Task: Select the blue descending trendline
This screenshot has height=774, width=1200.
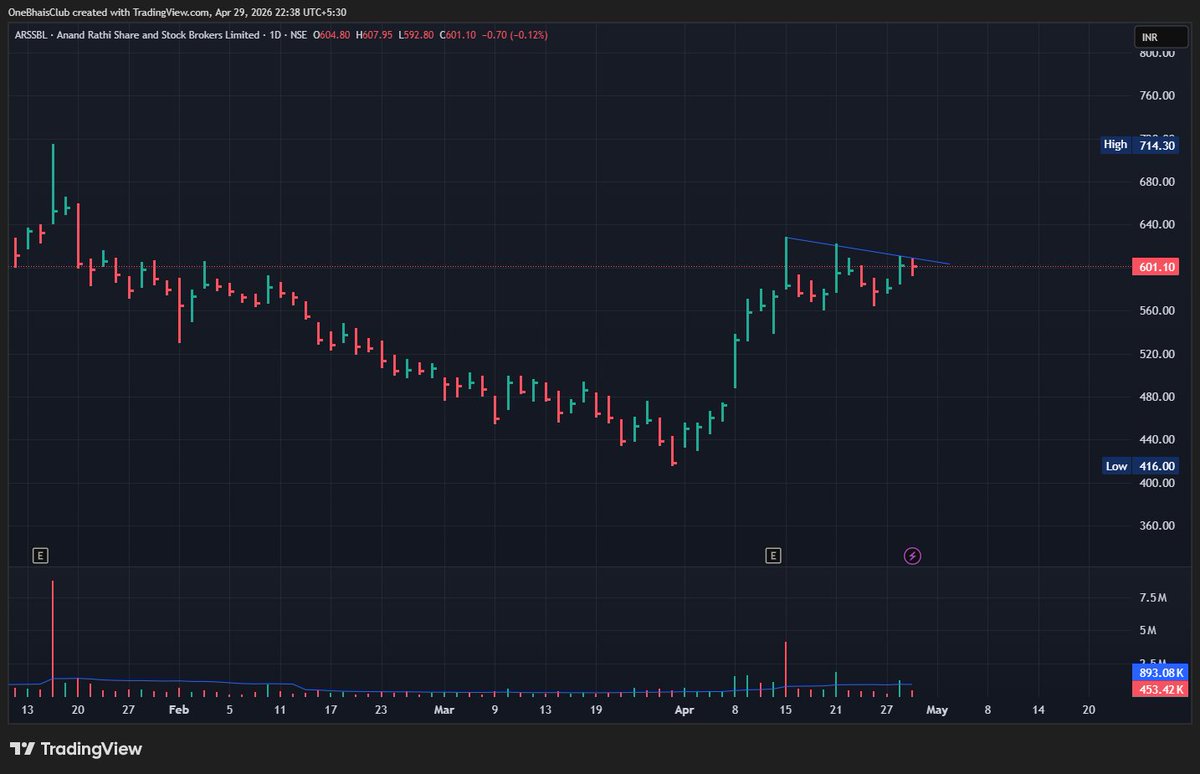Action: click(868, 251)
